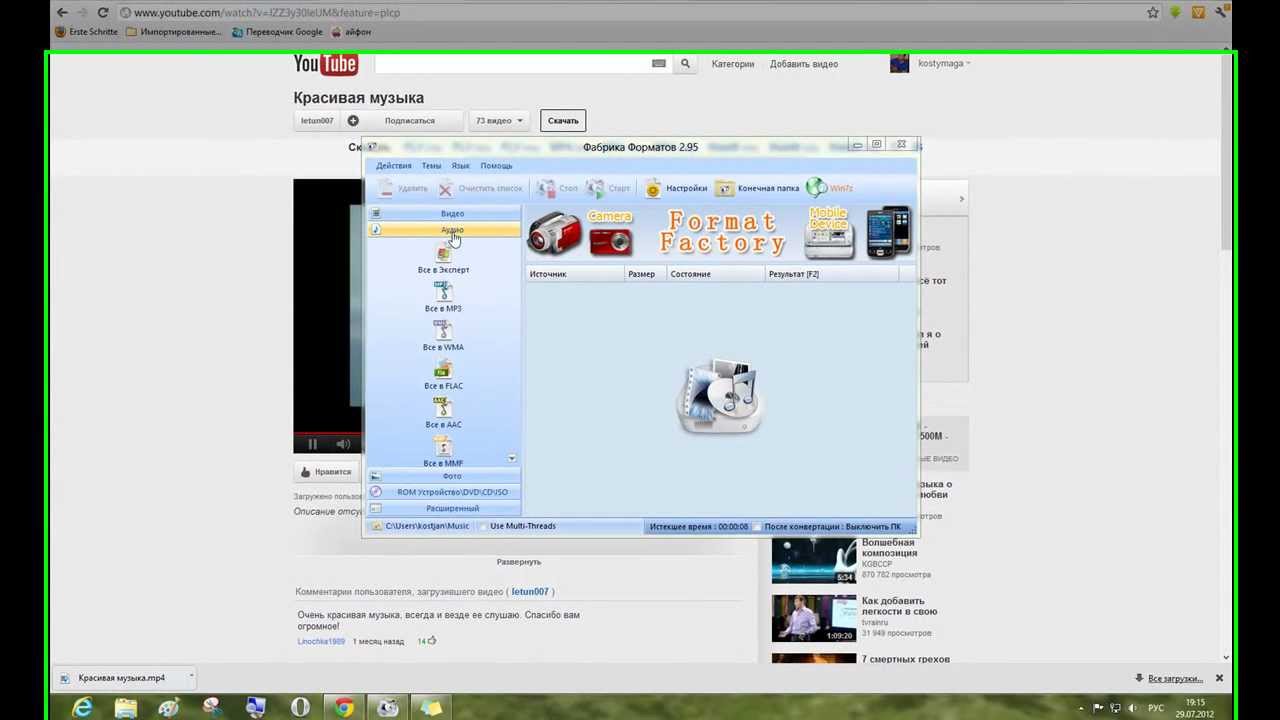The width and height of the screenshot is (1280, 720).
Task: Click the bookmark star in the address bar
Action: tap(1152, 13)
